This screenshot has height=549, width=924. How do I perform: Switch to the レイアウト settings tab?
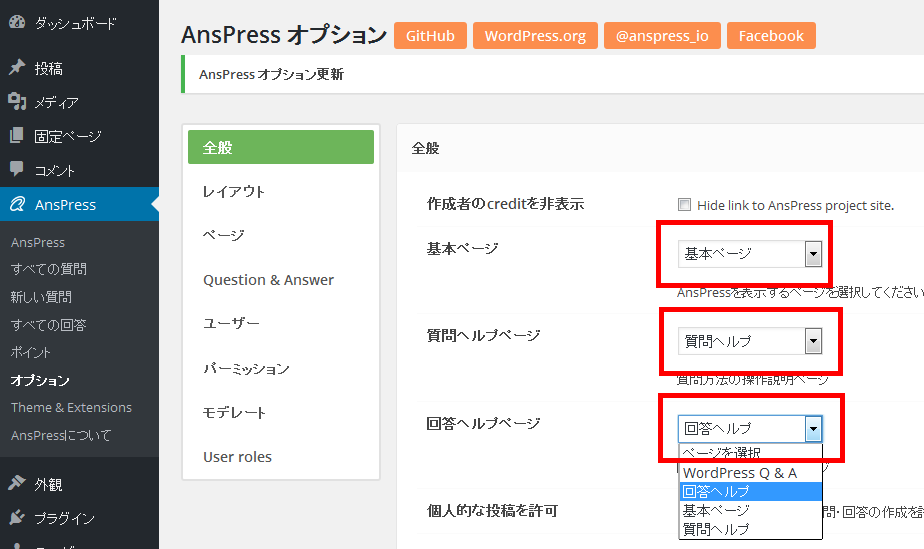(x=280, y=191)
